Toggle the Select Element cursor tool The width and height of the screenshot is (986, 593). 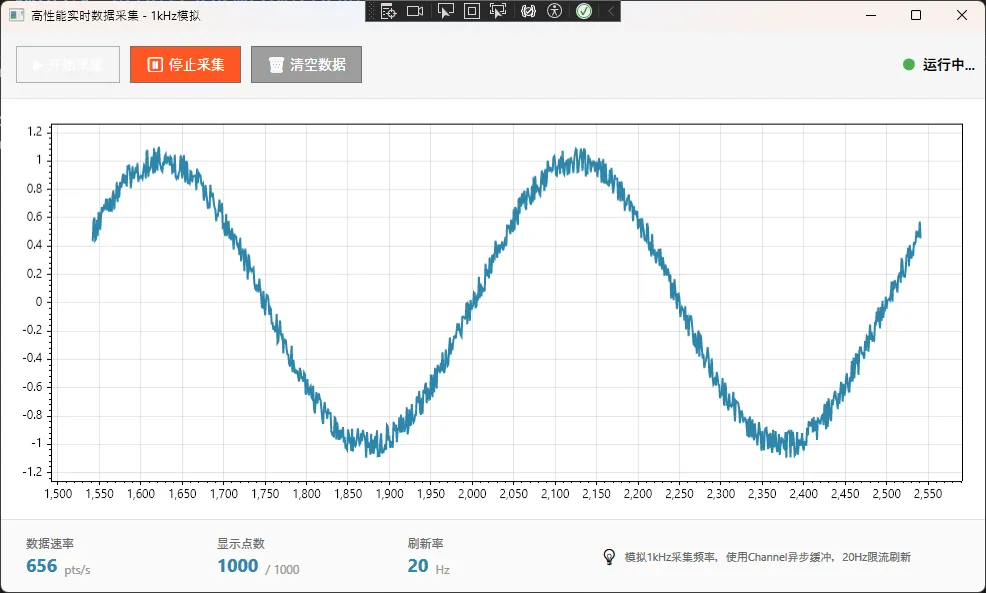tap(446, 11)
